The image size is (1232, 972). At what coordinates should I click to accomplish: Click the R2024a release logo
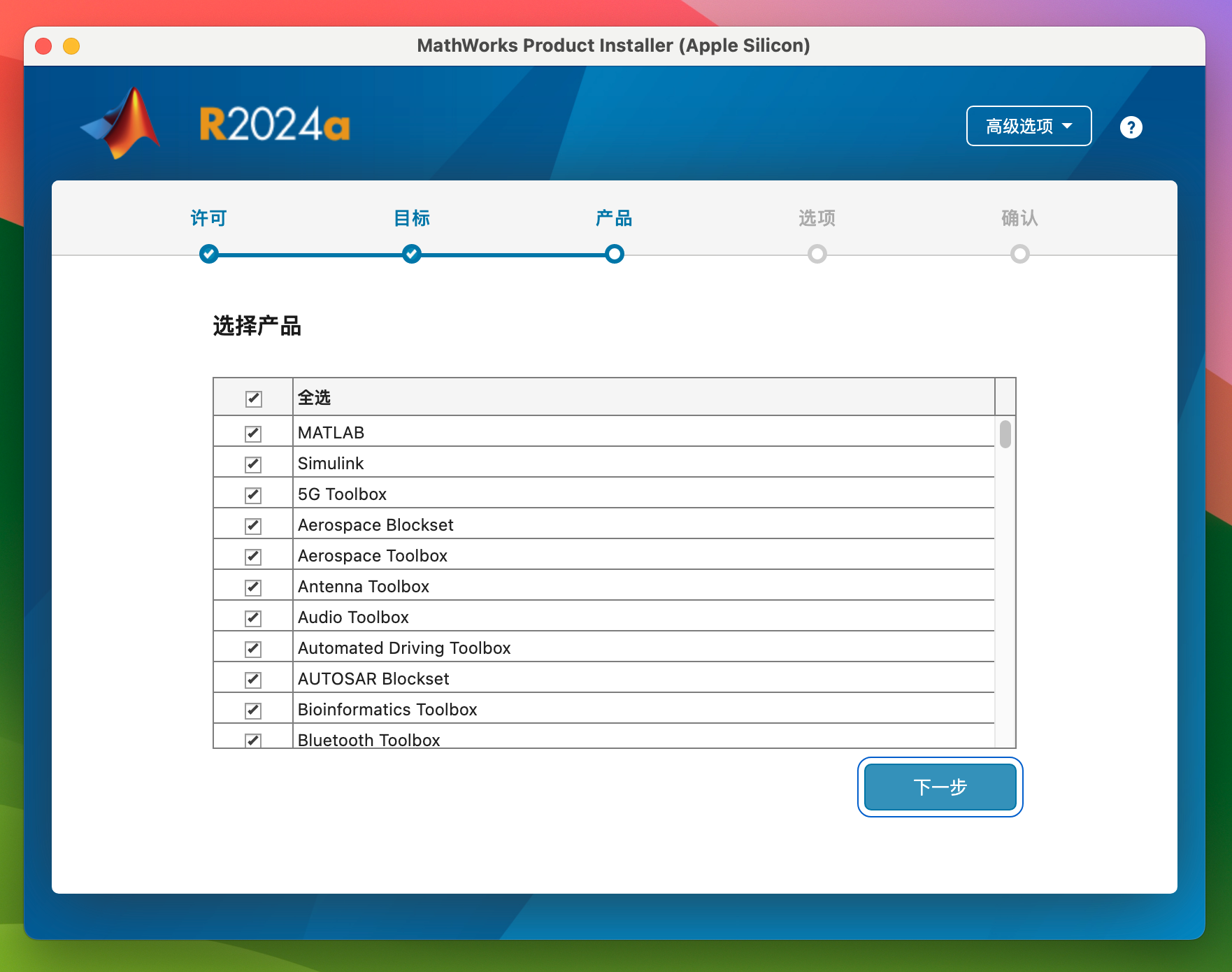tap(275, 124)
